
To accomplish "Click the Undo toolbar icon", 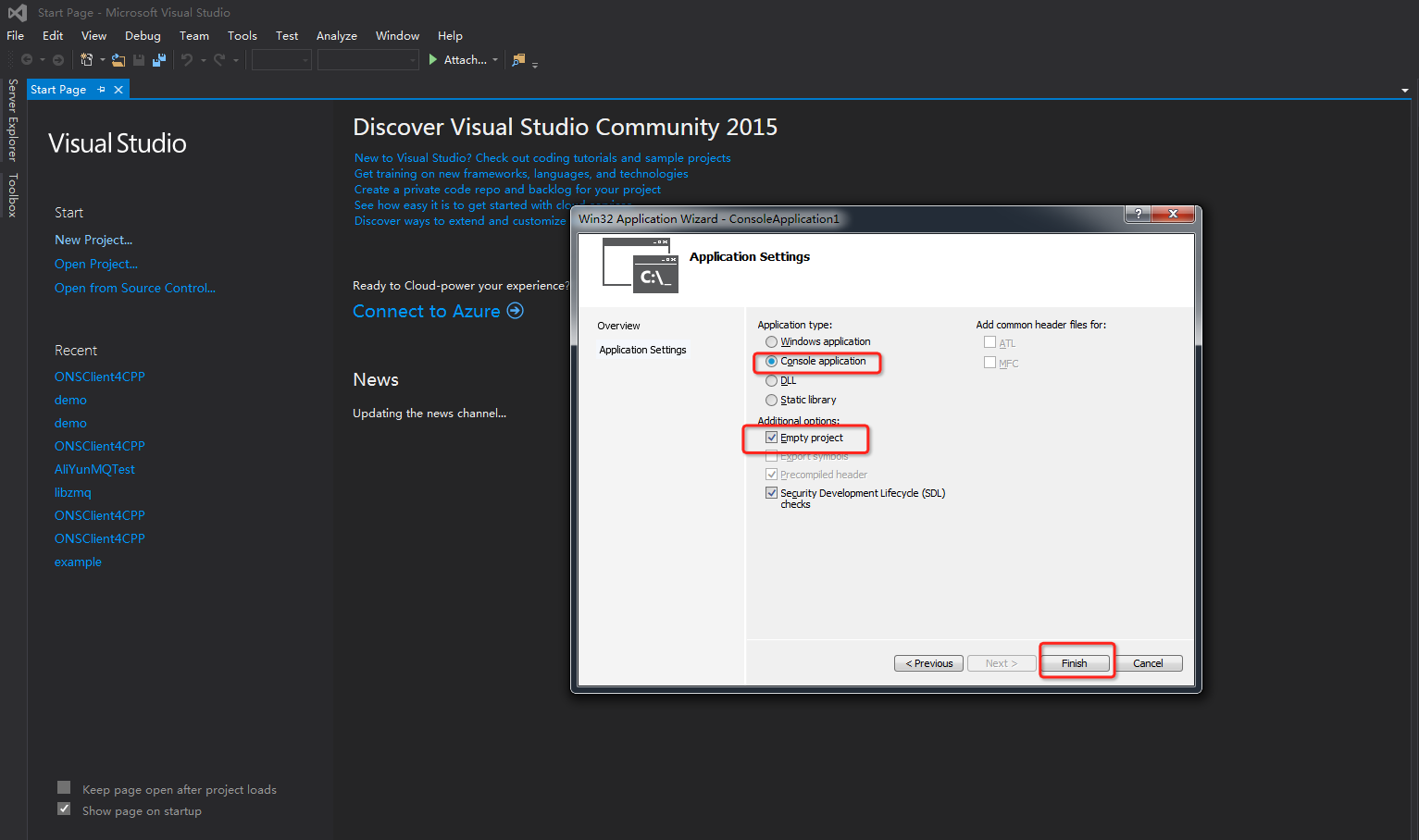I will click(187, 60).
